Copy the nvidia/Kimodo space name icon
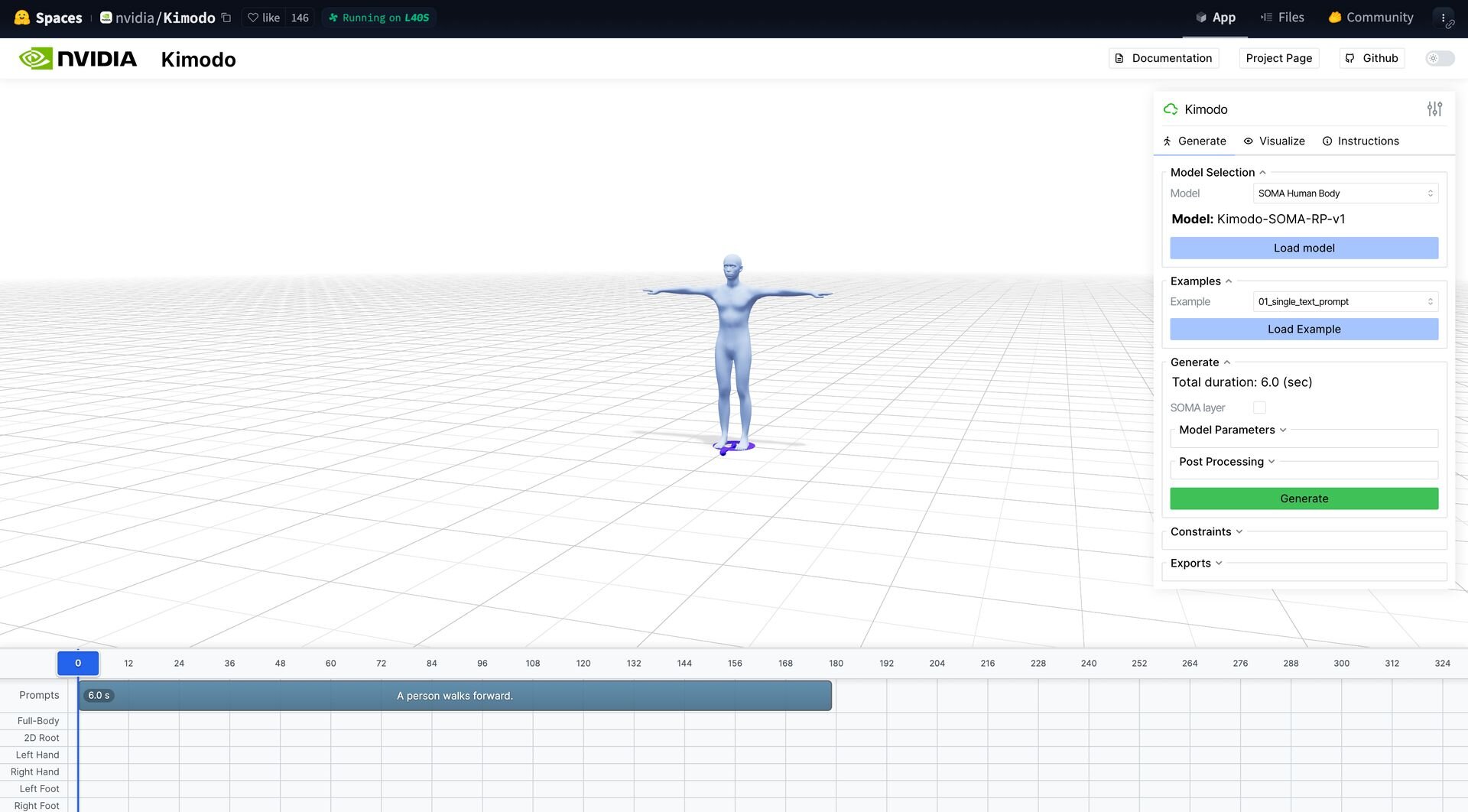The width and height of the screenshot is (1468, 812). 226,18
